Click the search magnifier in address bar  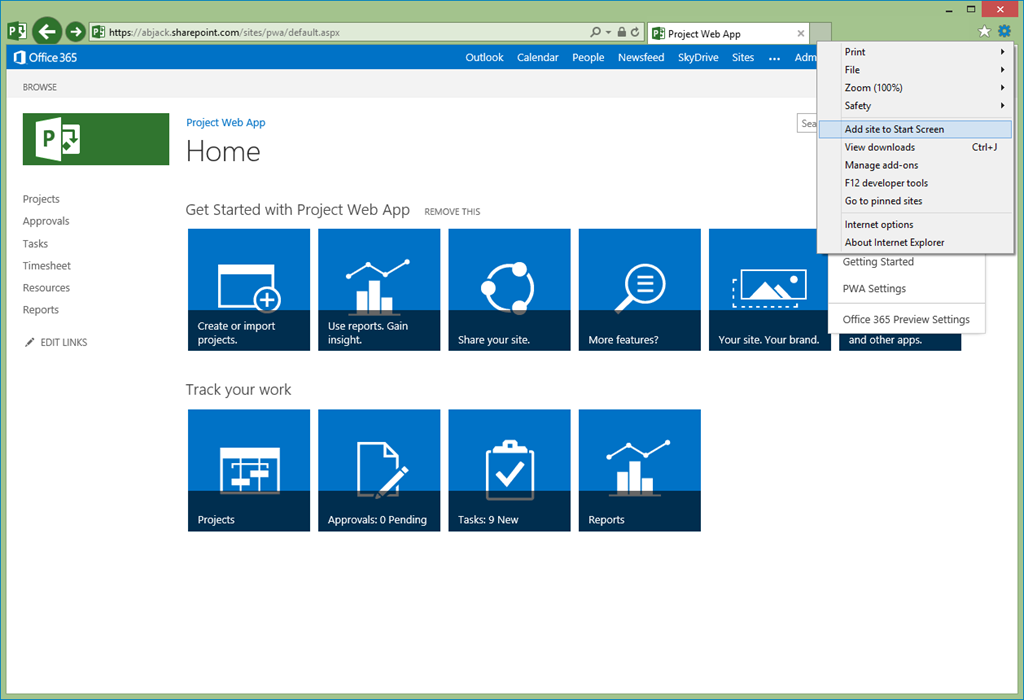coord(595,32)
